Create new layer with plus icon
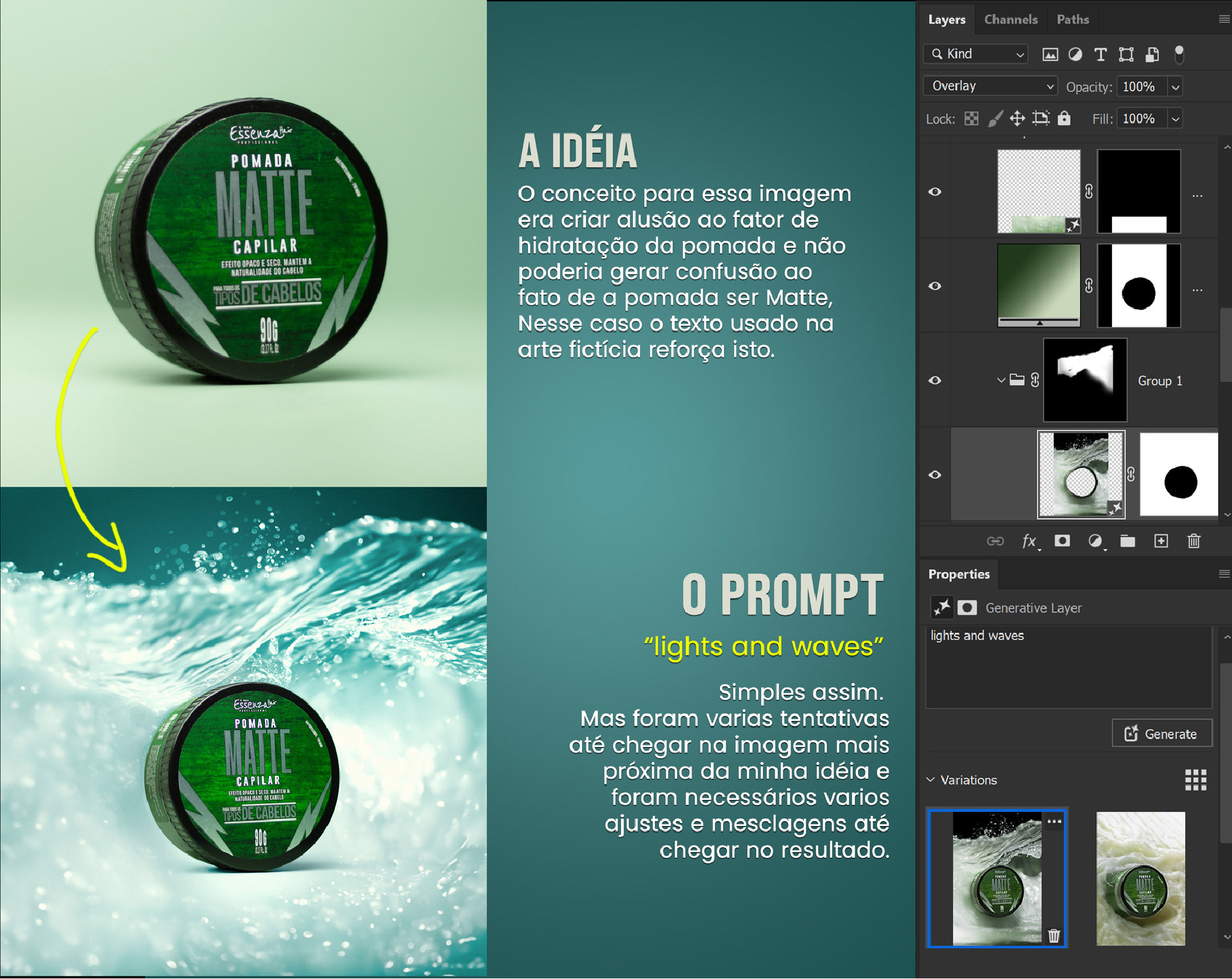 pos(1161,541)
